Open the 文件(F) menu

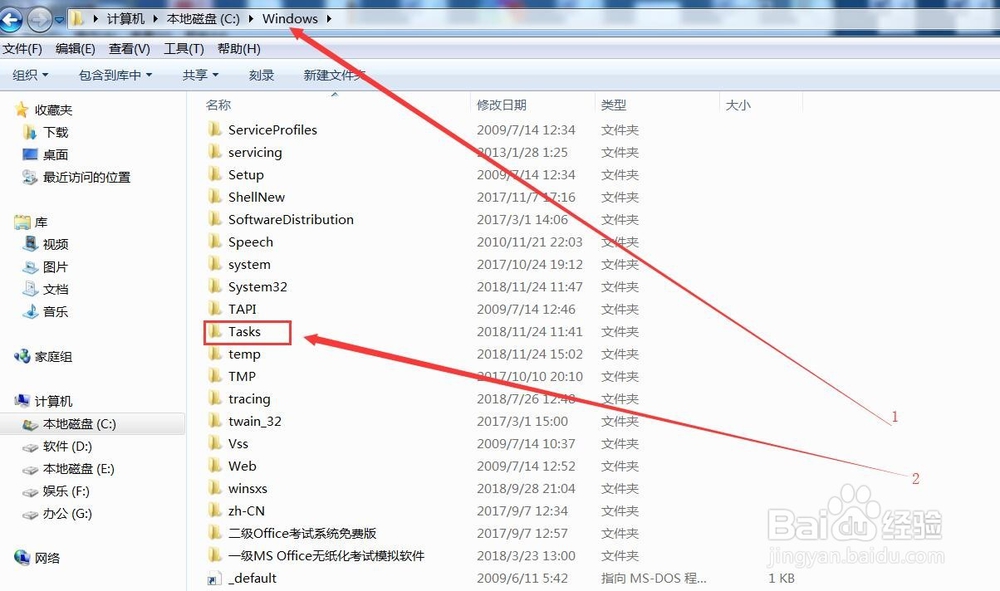pyautogui.click(x=22, y=48)
